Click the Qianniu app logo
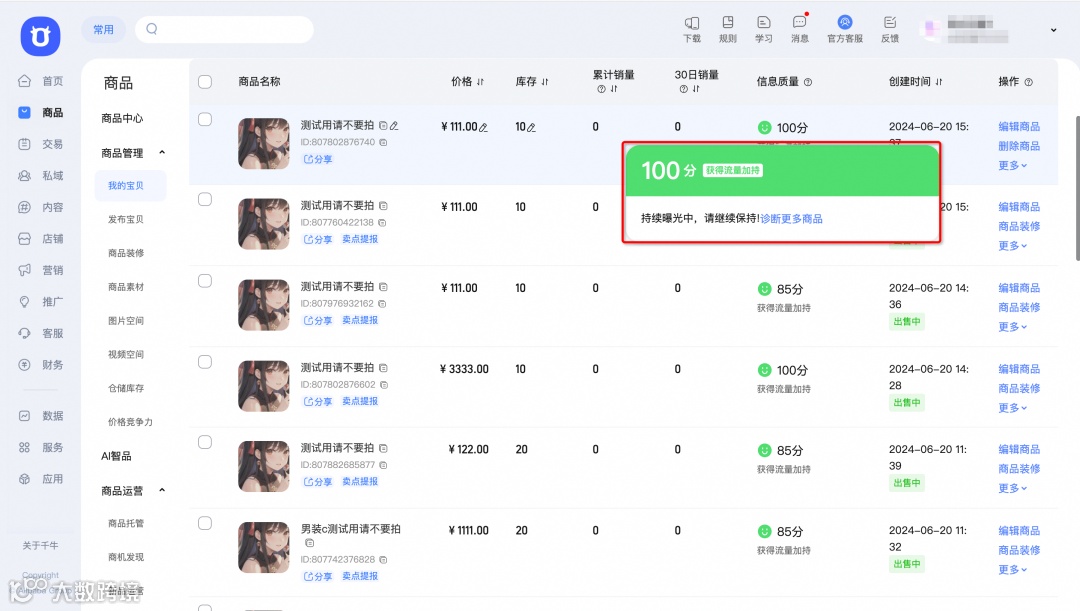The image size is (1080, 611). 40,36
